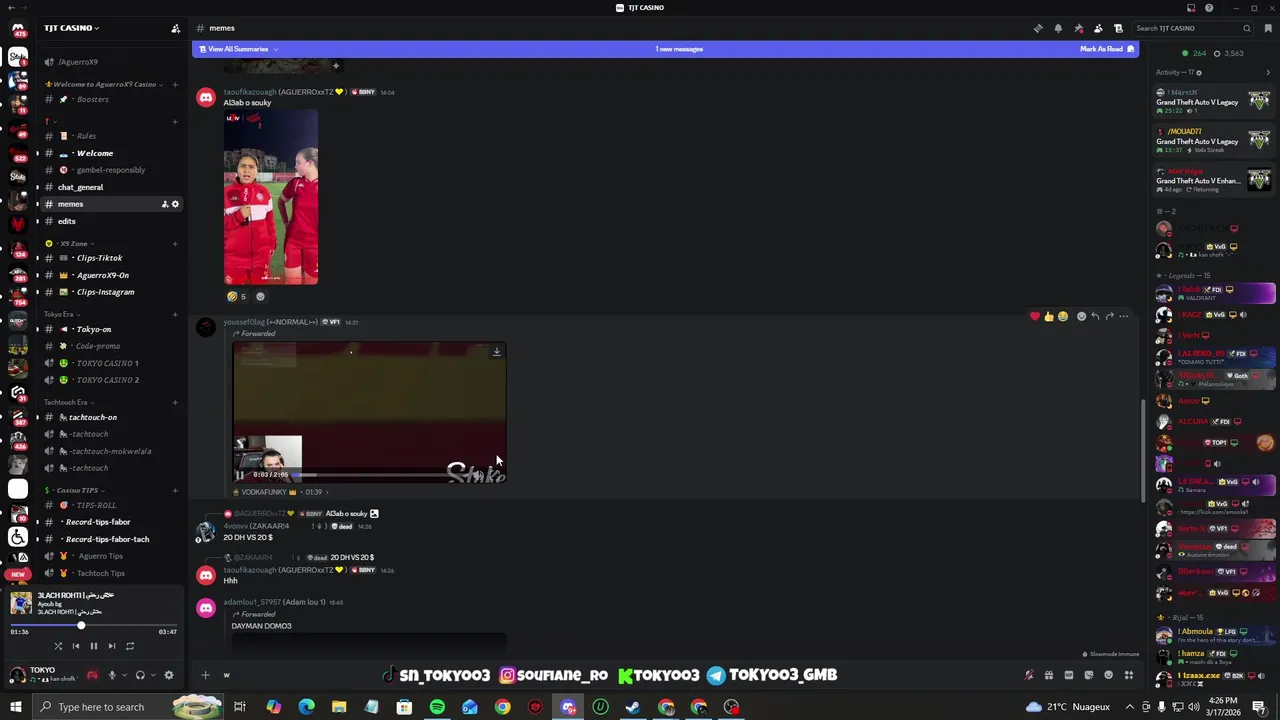Open Spotify from Windows taskbar
The height and width of the screenshot is (720, 1280).
[x=437, y=707]
